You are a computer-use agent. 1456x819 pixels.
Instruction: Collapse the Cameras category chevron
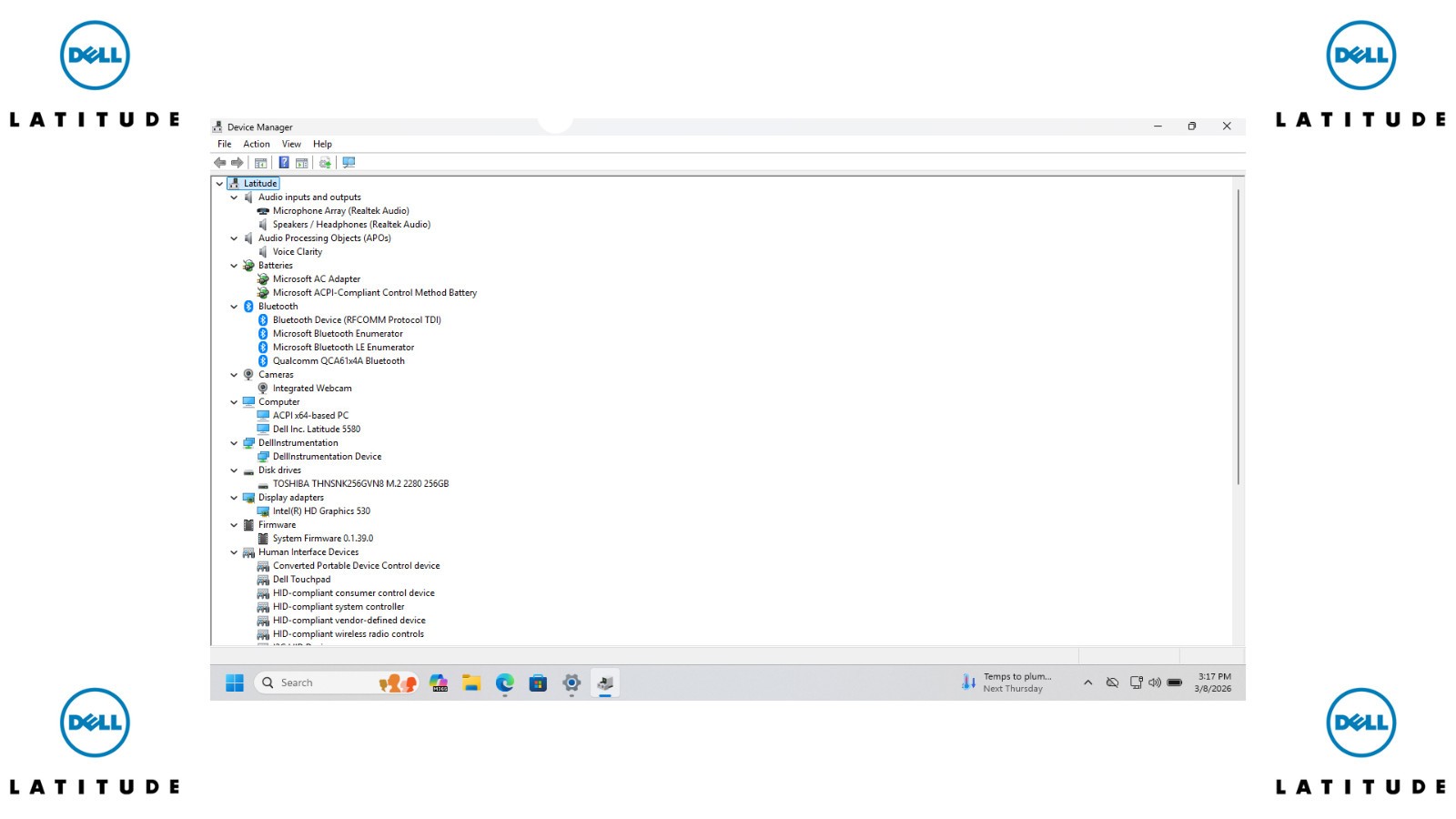tap(234, 375)
